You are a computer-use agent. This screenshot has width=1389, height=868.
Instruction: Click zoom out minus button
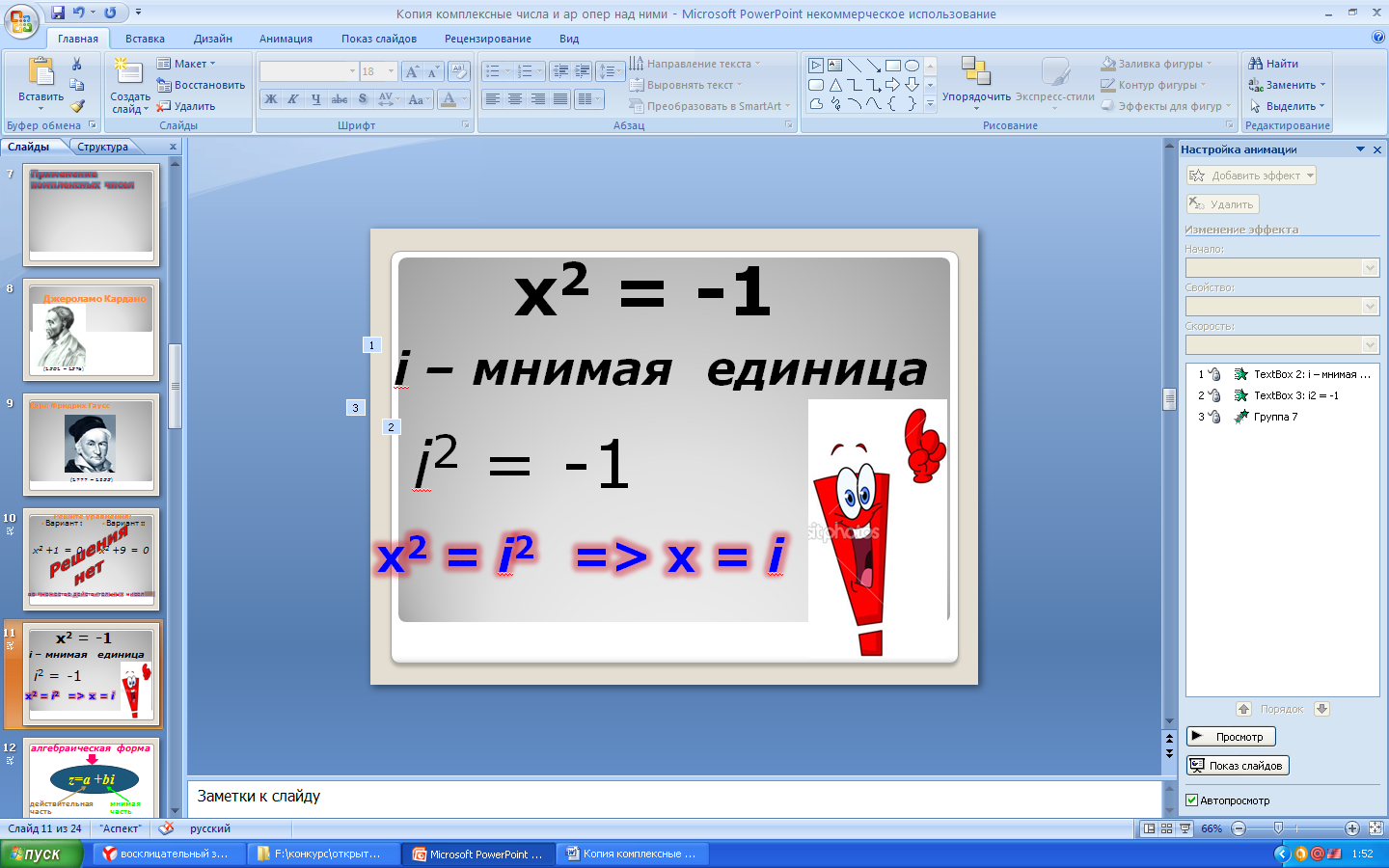tap(1239, 828)
